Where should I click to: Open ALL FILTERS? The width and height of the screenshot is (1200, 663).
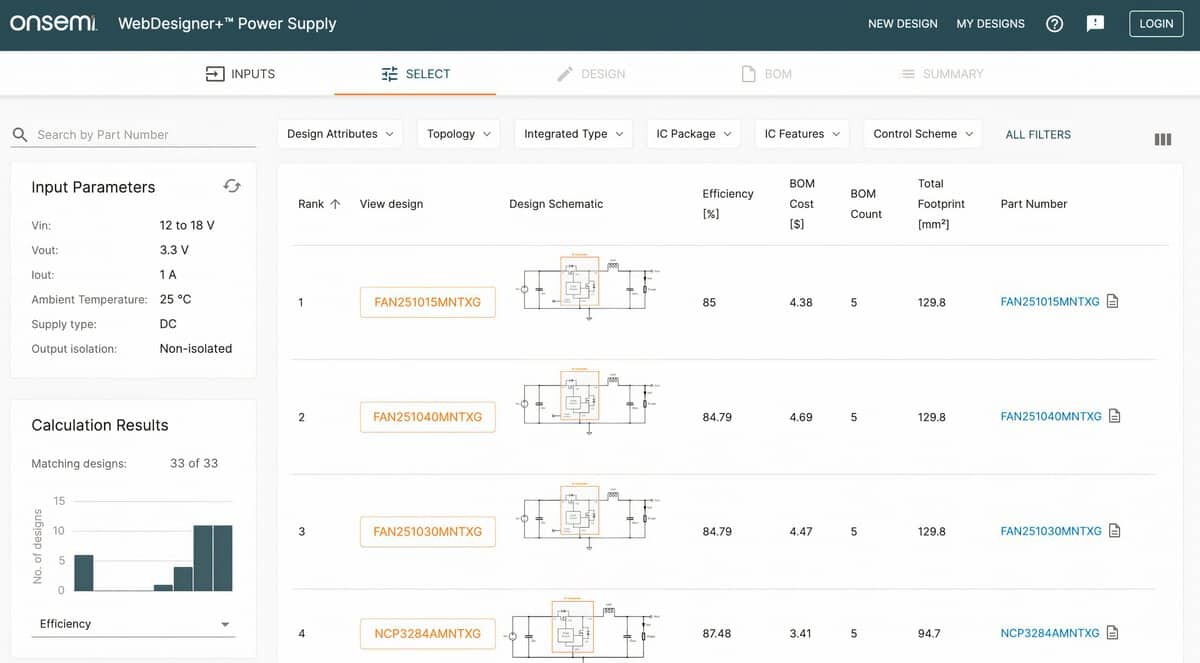pyautogui.click(x=1038, y=134)
